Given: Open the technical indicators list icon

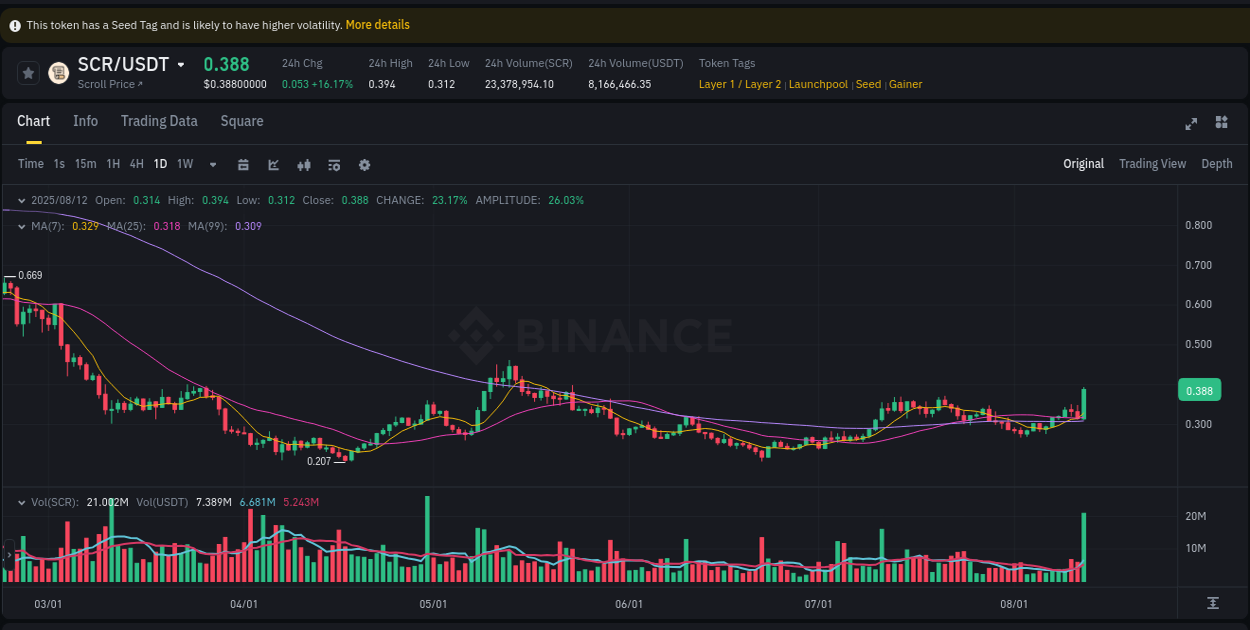Looking at the screenshot, I should coord(333,164).
